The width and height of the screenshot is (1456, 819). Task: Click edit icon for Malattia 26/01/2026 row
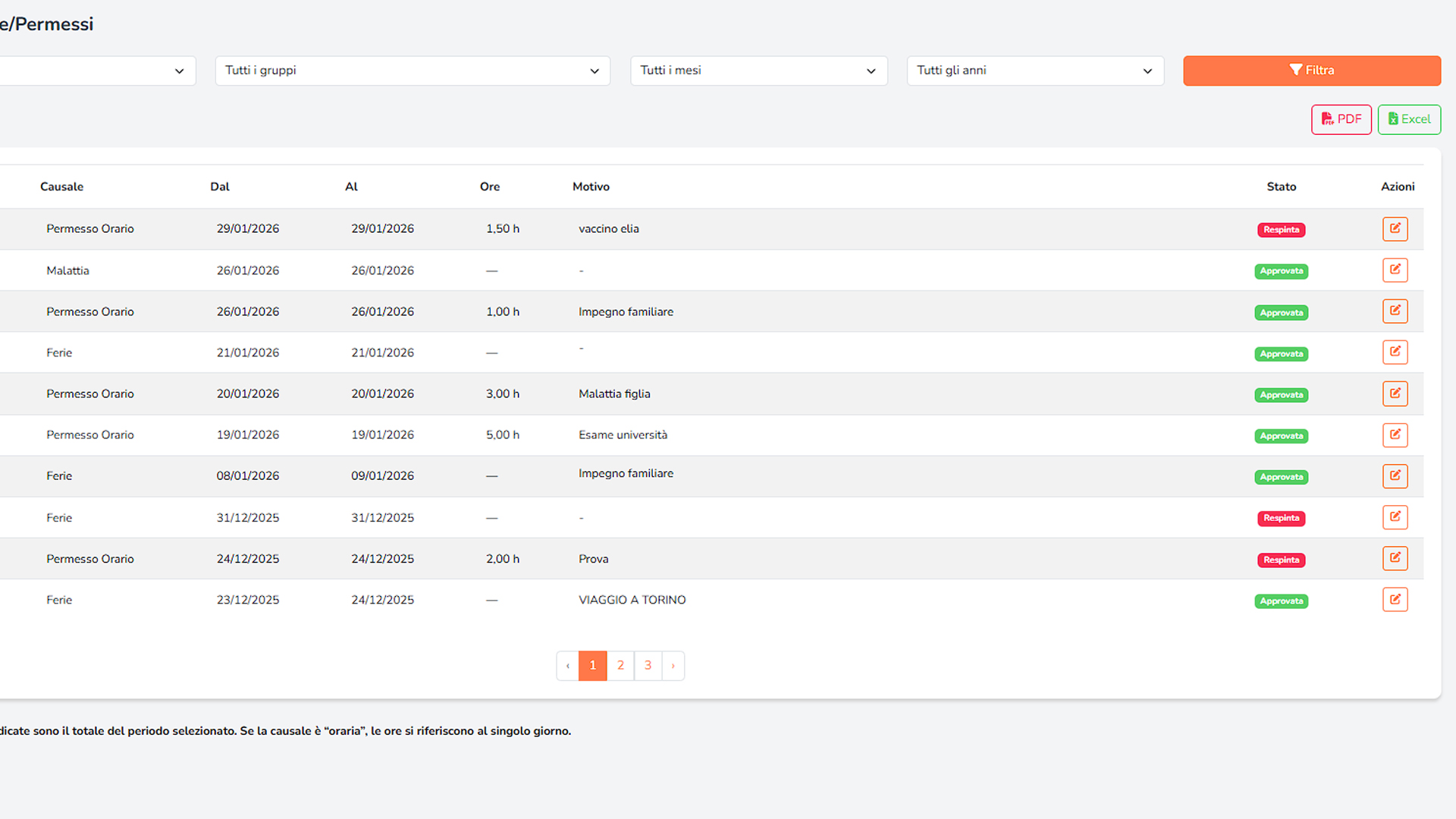click(1395, 270)
